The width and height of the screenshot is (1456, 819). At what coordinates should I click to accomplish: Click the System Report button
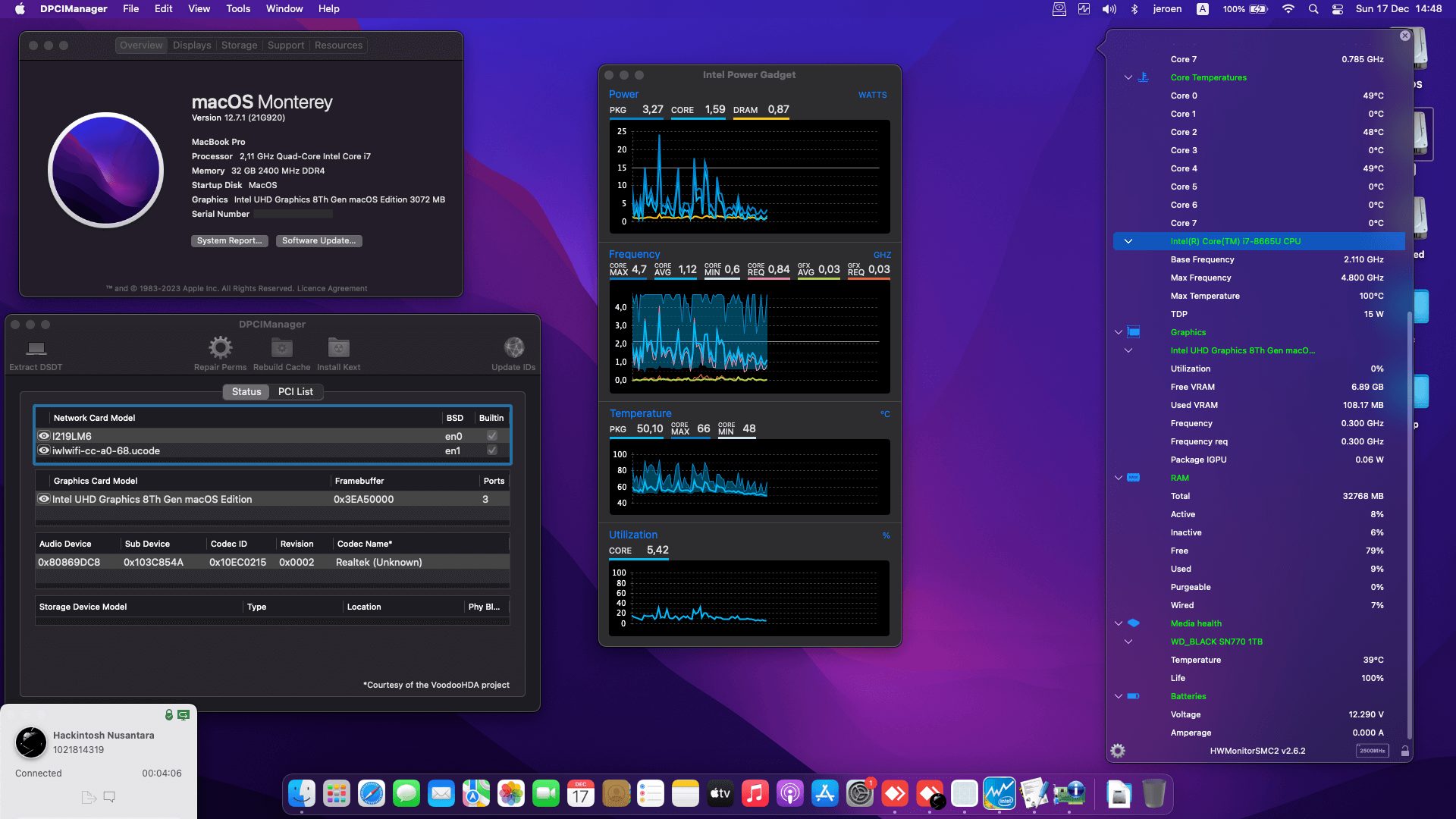tap(229, 240)
